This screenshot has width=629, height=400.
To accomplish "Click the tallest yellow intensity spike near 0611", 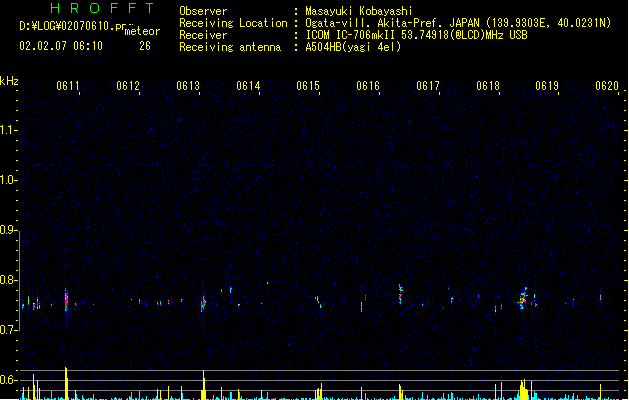I will coord(66,383).
